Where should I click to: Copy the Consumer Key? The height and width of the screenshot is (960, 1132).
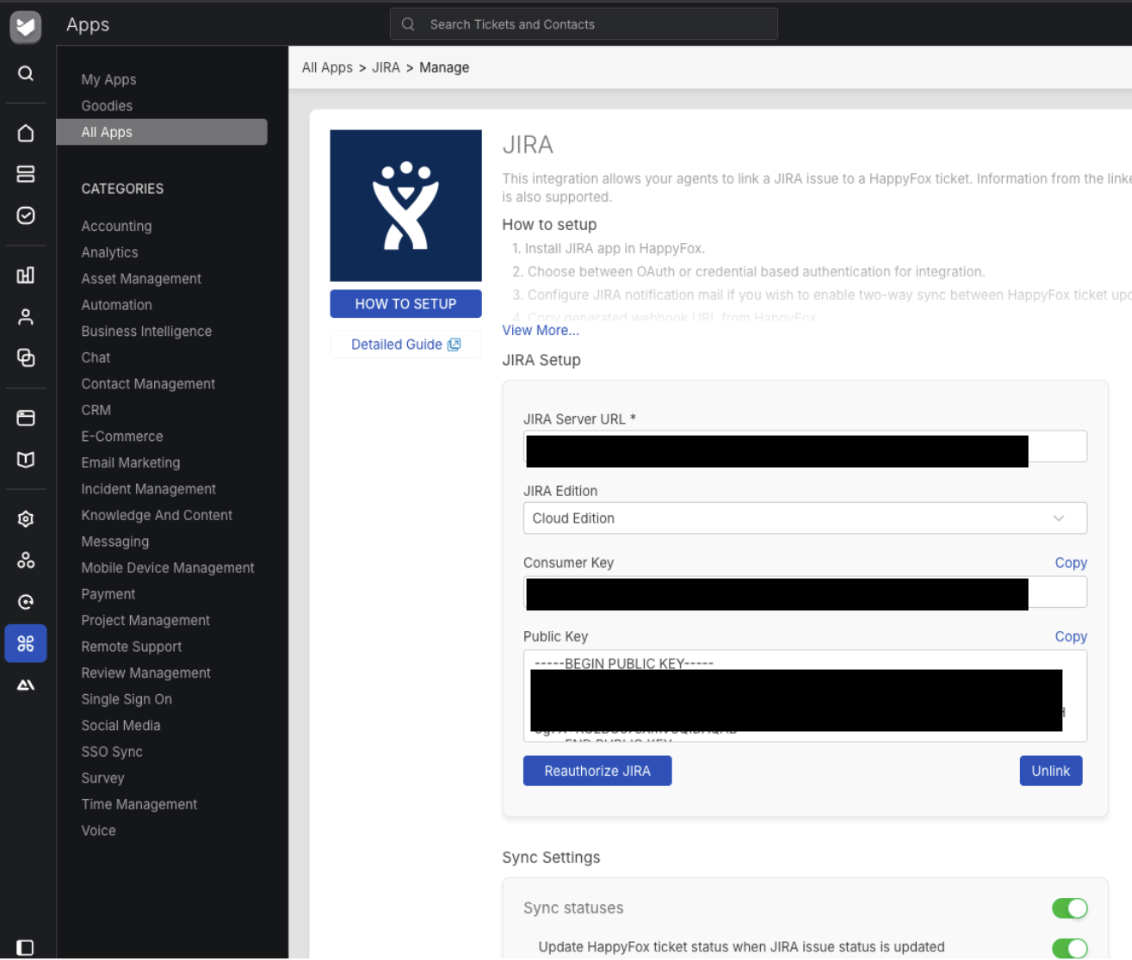[1070, 563]
